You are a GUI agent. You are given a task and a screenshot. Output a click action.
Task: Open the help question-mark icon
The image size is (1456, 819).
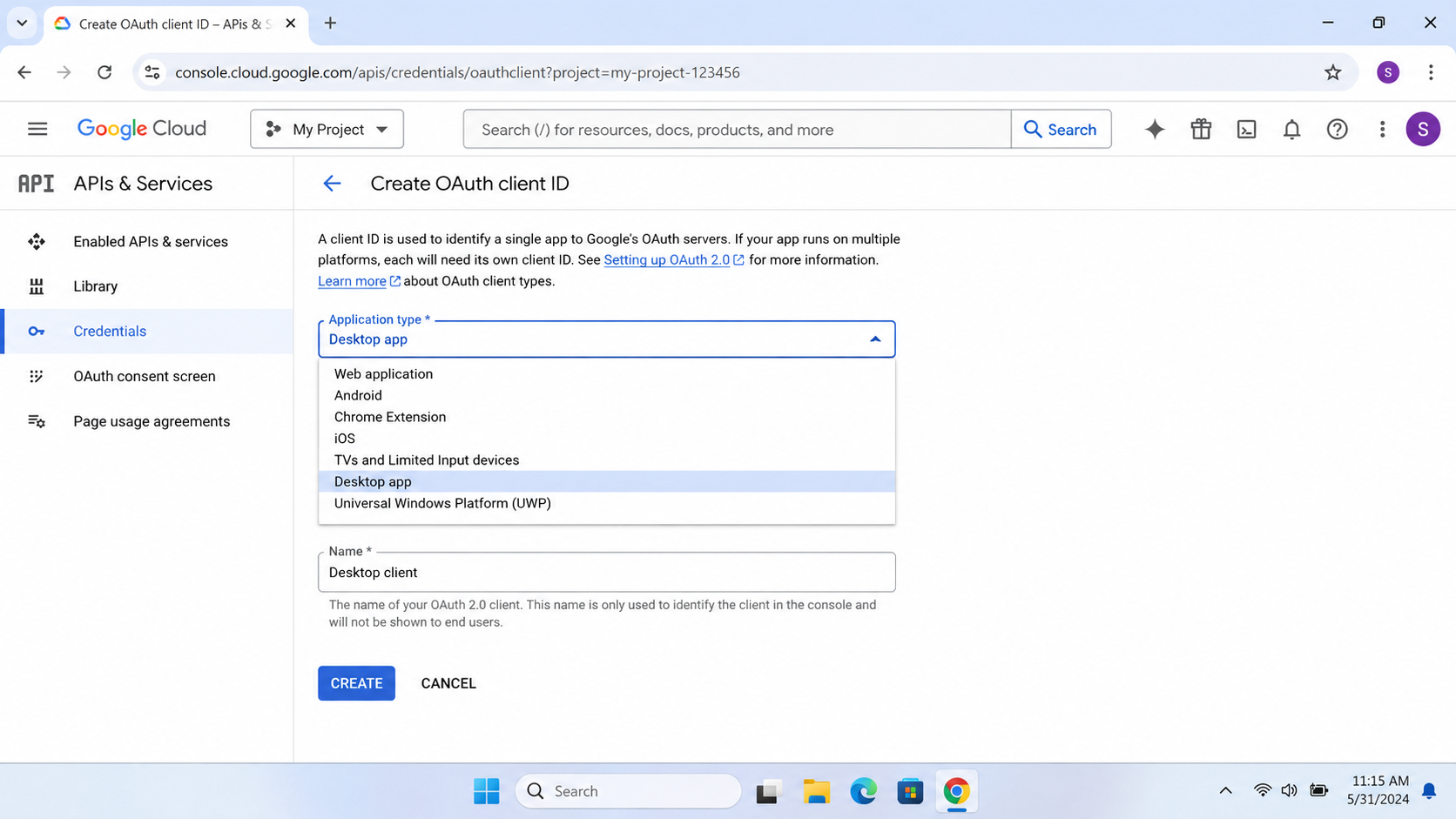click(1337, 129)
